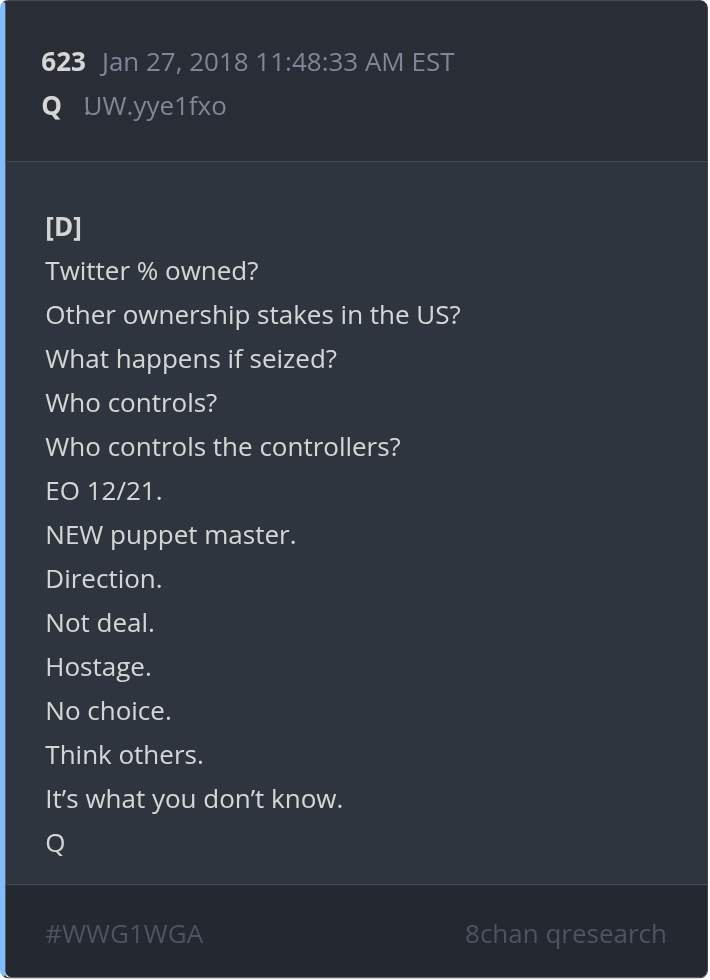This screenshot has height=980, width=710.
Task: Click "It's what you don't know." line
Action: click(194, 799)
